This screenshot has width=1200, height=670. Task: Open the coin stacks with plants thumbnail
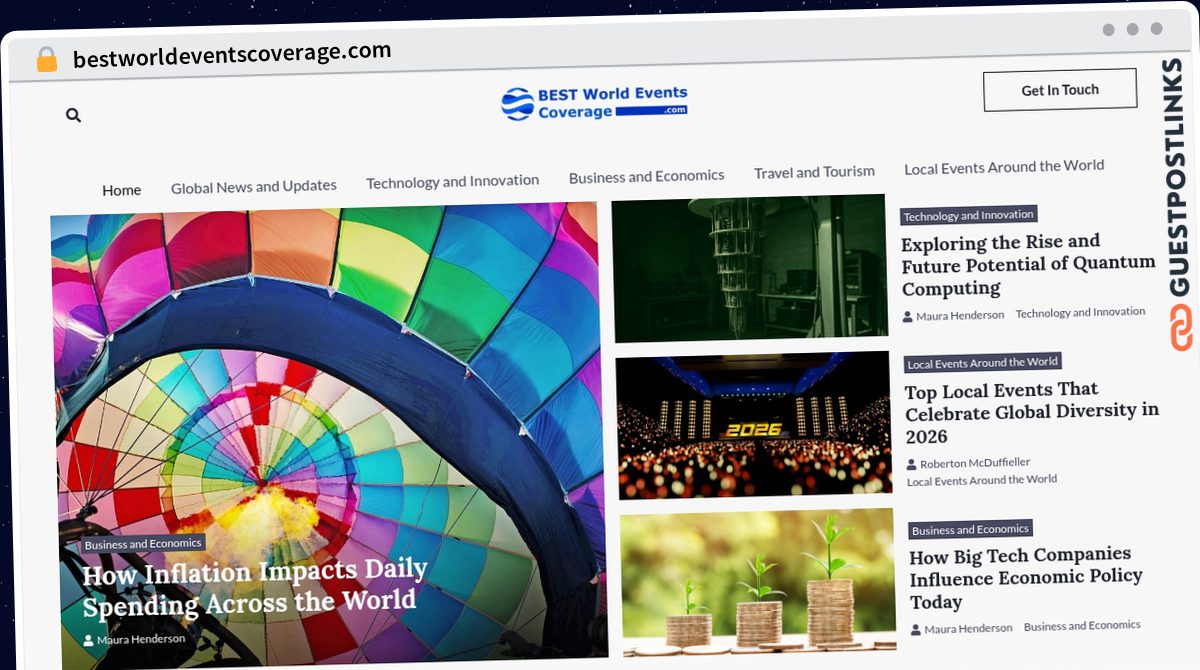click(758, 583)
